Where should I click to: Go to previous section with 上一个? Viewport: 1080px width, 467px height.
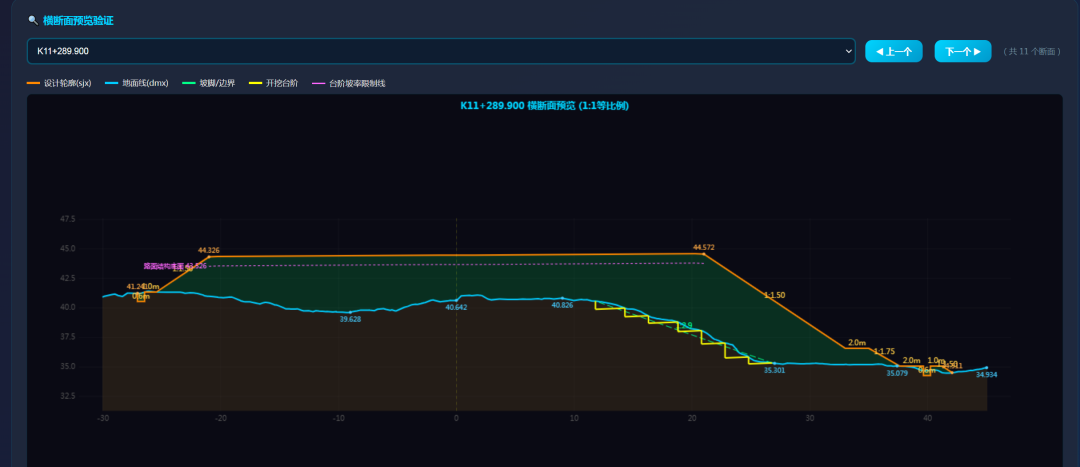coord(893,51)
